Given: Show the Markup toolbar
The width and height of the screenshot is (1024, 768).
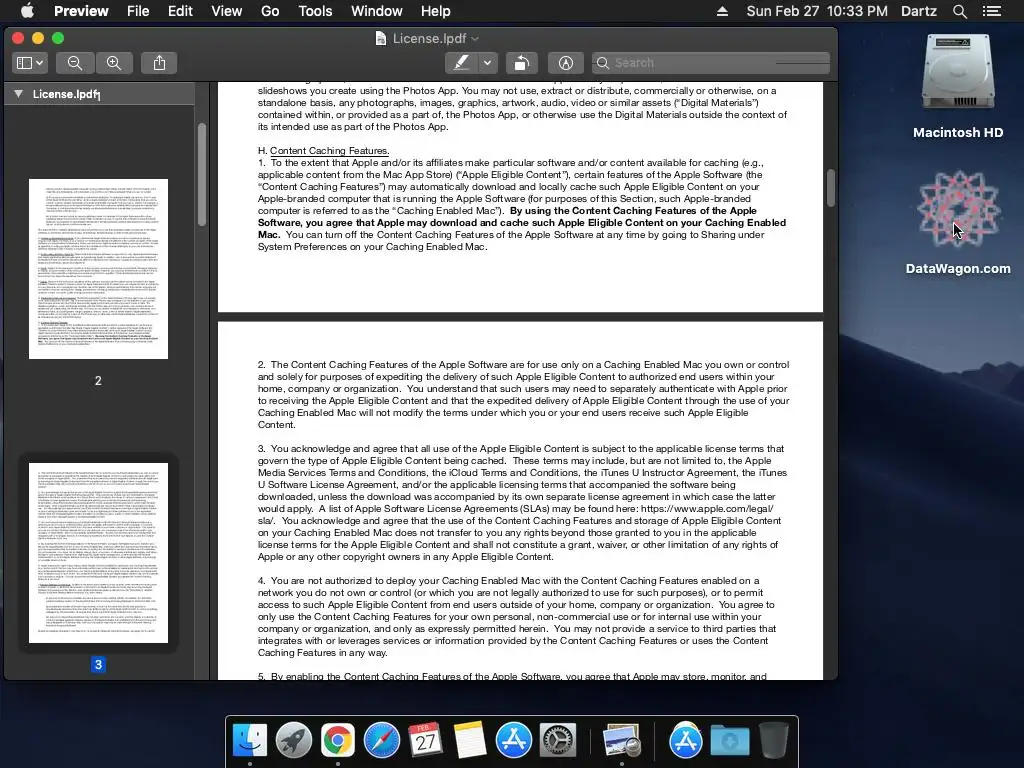Looking at the screenshot, I should click(x=566, y=63).
